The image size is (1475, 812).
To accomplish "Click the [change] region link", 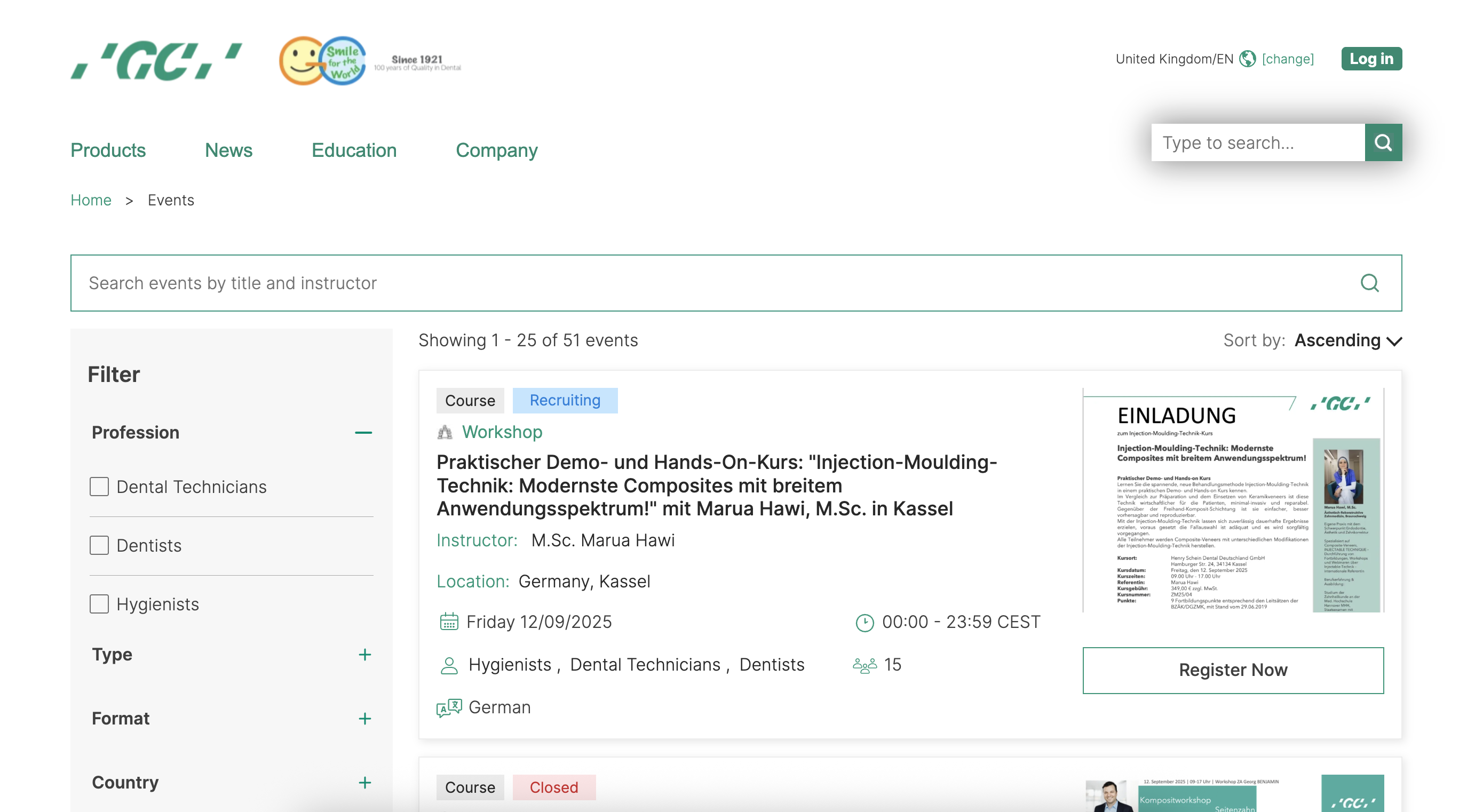I will coord(1287,59).
